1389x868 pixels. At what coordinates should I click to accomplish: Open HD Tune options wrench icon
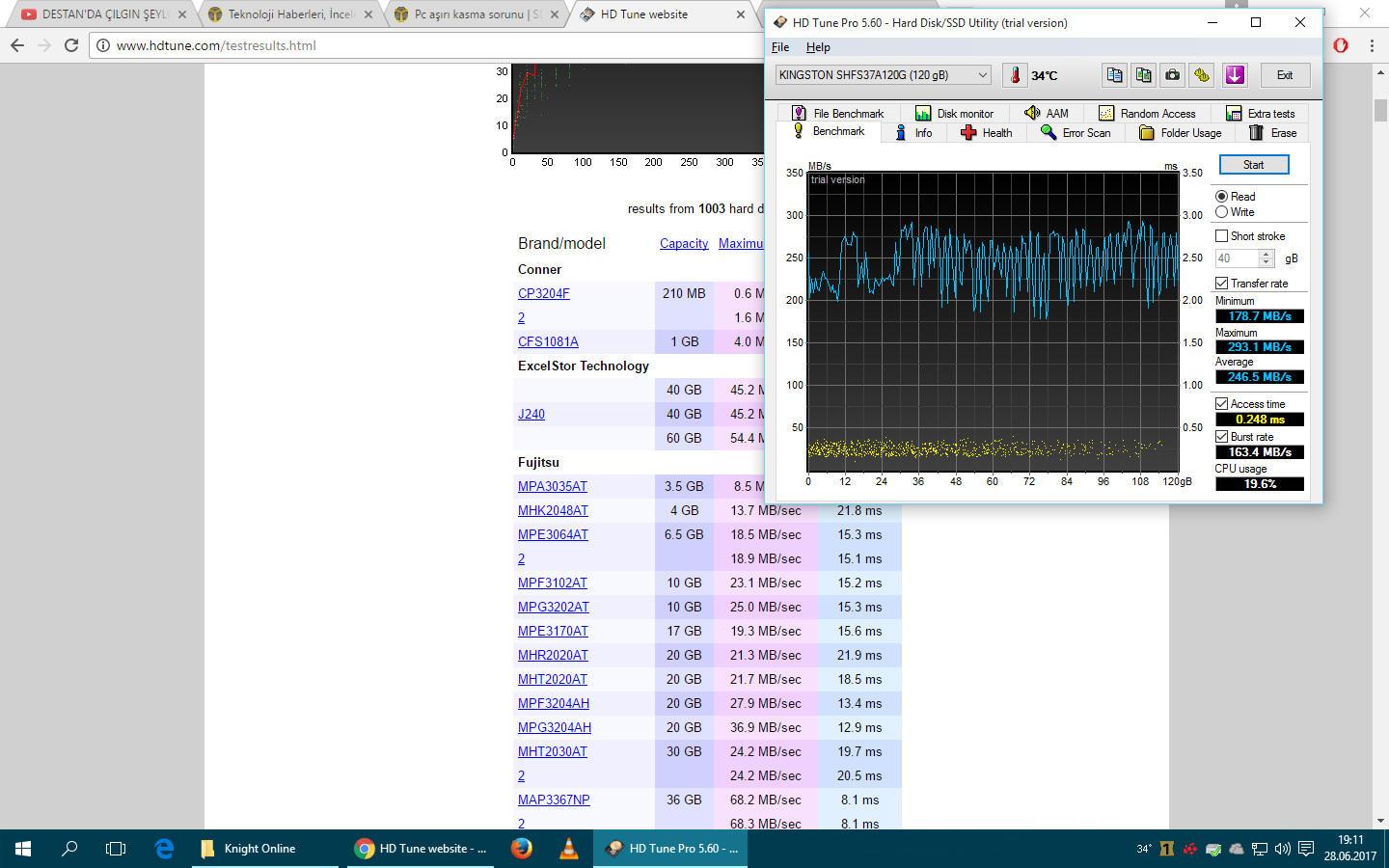(1201, 75)
